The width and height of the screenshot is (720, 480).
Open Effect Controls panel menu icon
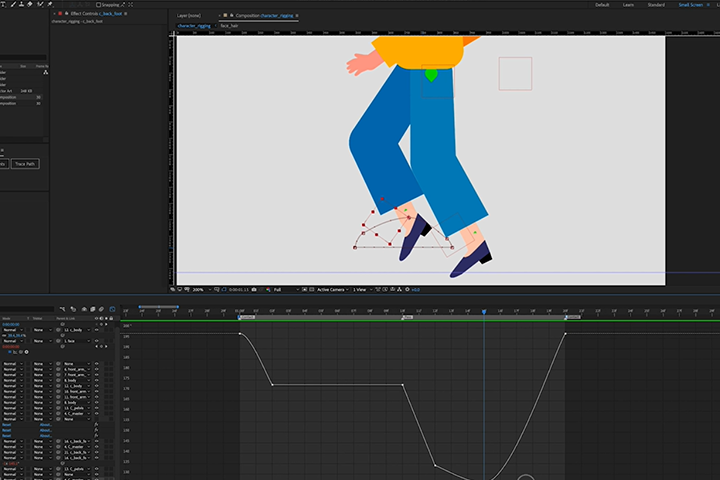pos(125,14)
